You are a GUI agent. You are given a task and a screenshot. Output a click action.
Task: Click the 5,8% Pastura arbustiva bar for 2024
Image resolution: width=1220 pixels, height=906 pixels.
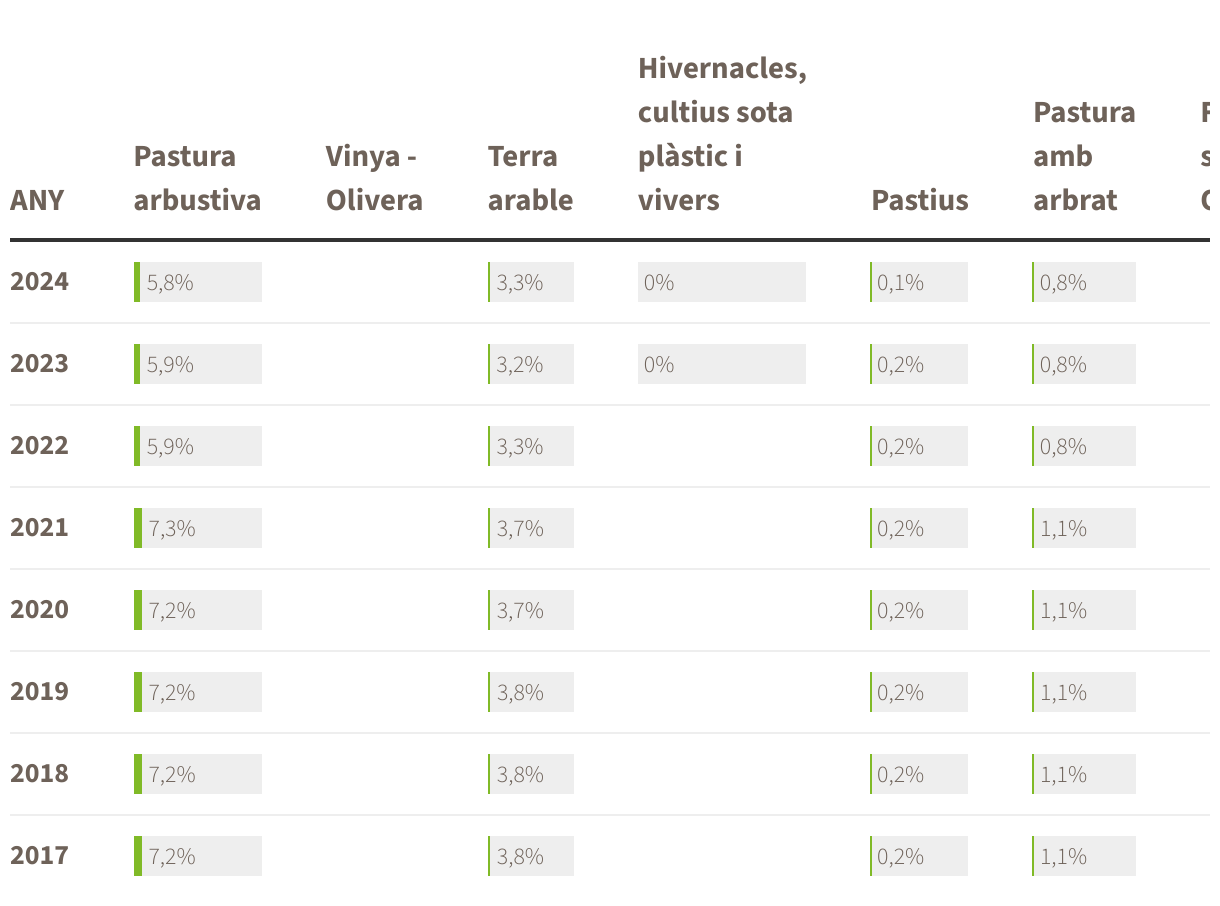pos(198,282)
